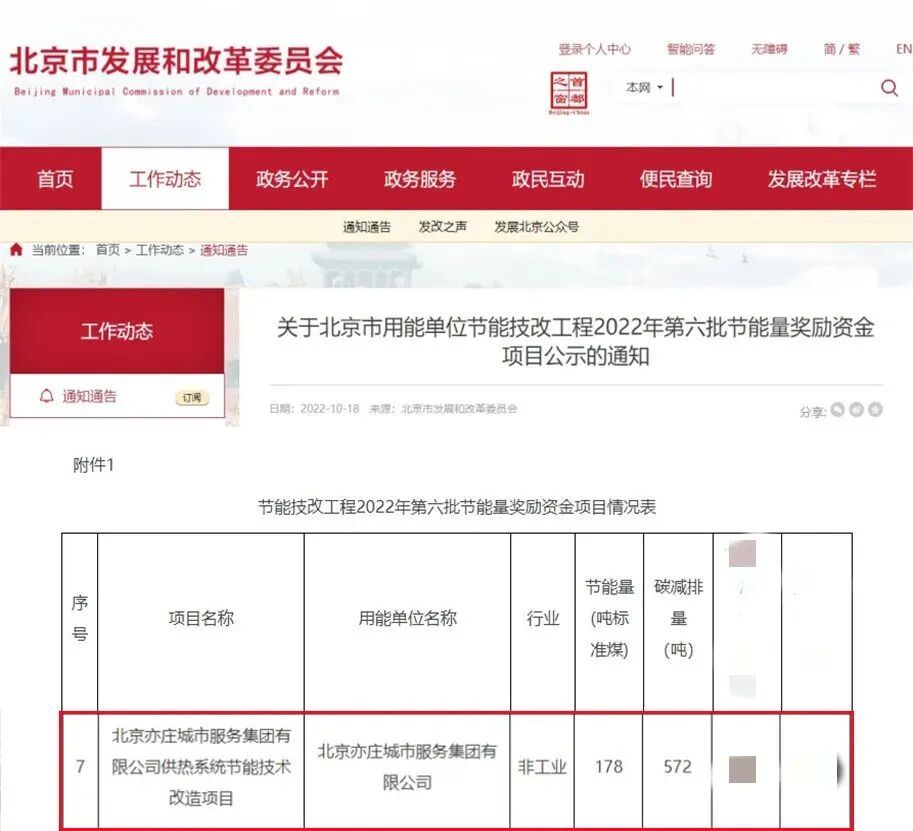This screenshot has height=831, width=913.
Task: Click the bell icon beside 通知通告
Action: pos(46,396)
